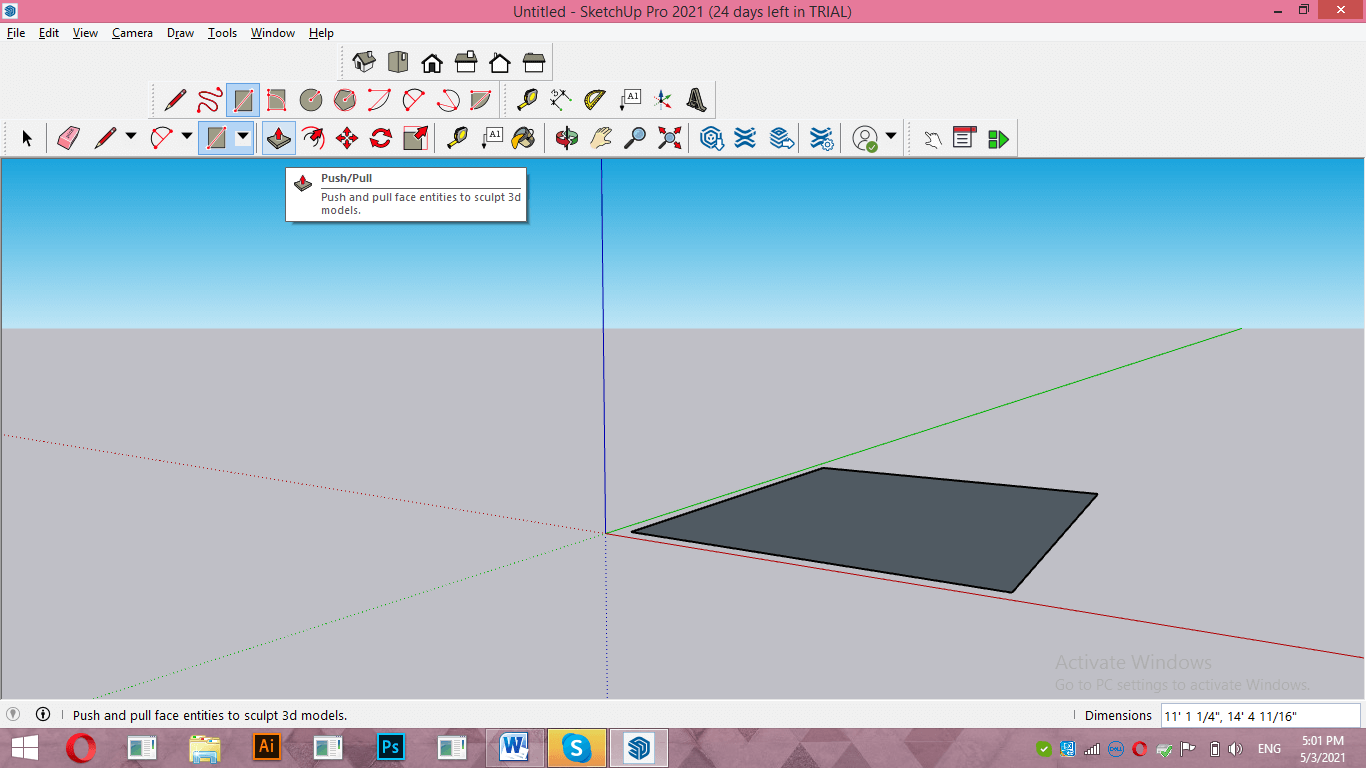Switch to the Back view icon
1366x768 pixels.
500,63
